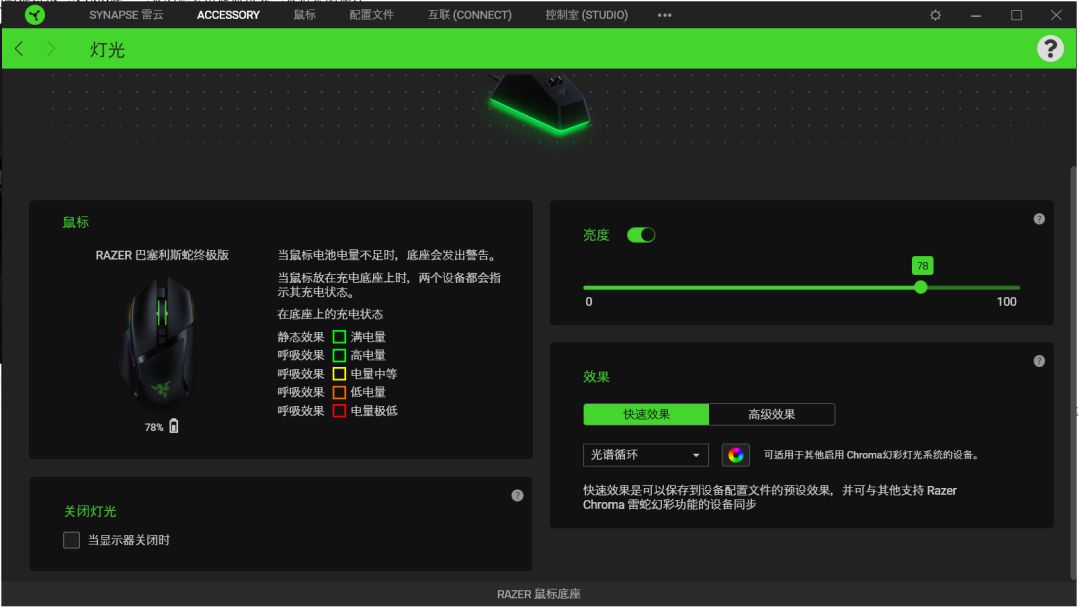Click the yellow 电量中等 color box
This screenshot has height=607, width=1080.
point(339,374)
